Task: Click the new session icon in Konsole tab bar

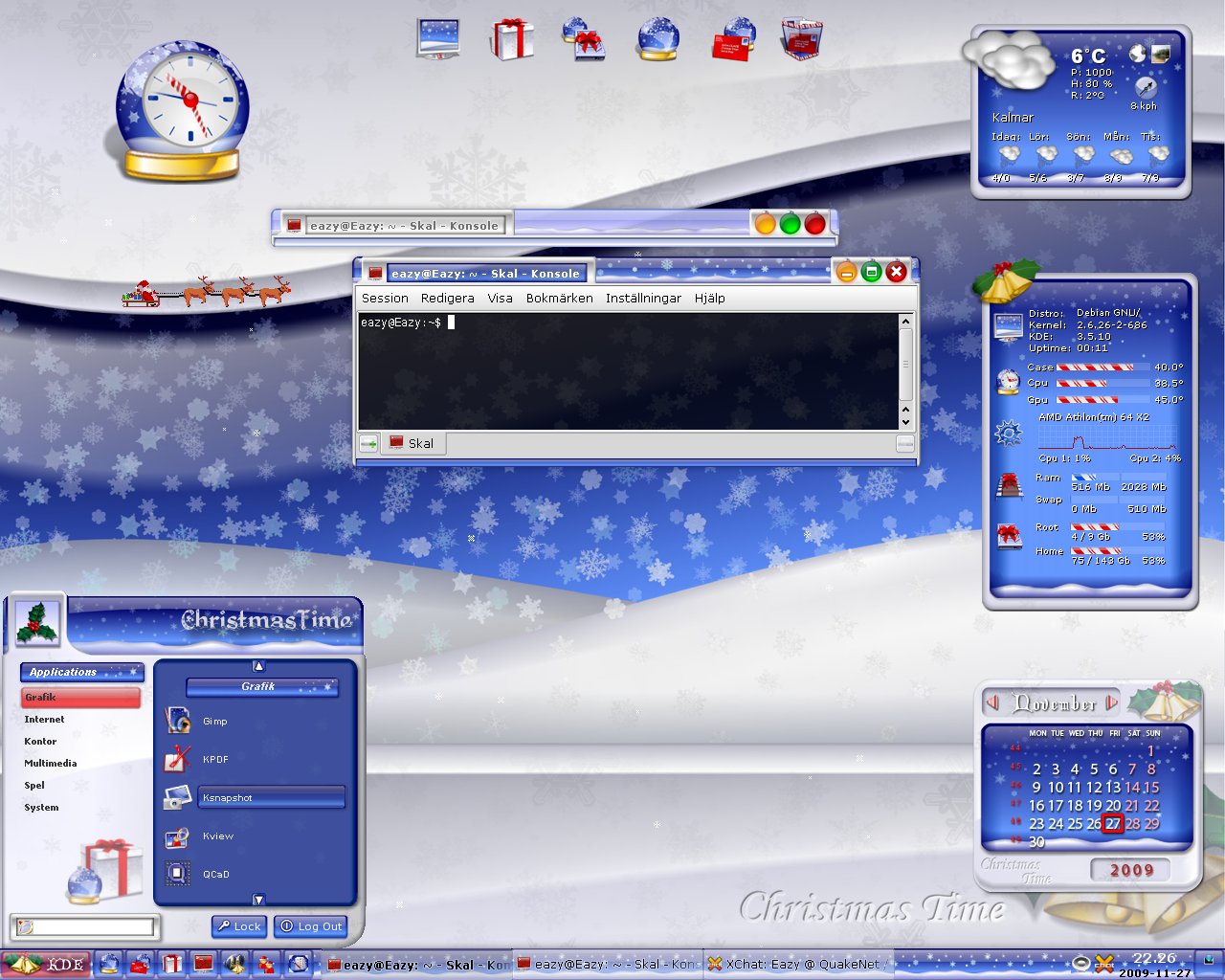Action: click(x=368, y=443)
